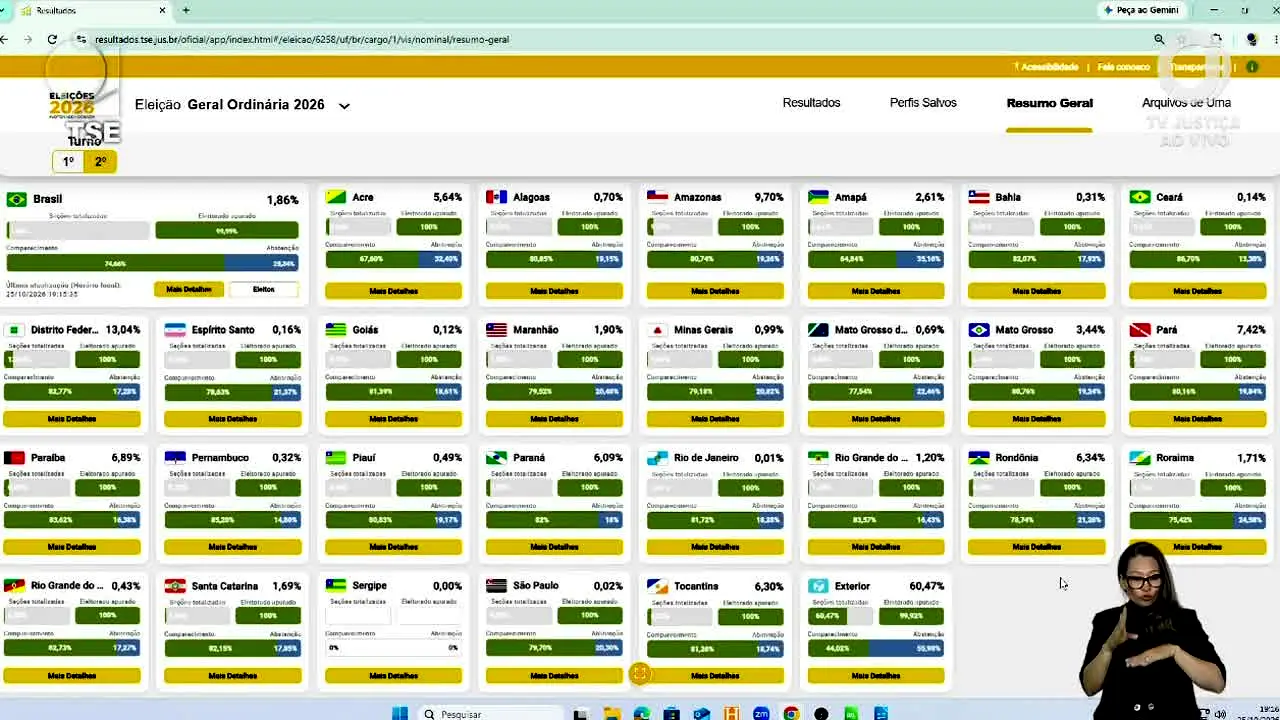Click the Pesquisar taskbar search box
The image size is (1280, 720).
point(490,713)
